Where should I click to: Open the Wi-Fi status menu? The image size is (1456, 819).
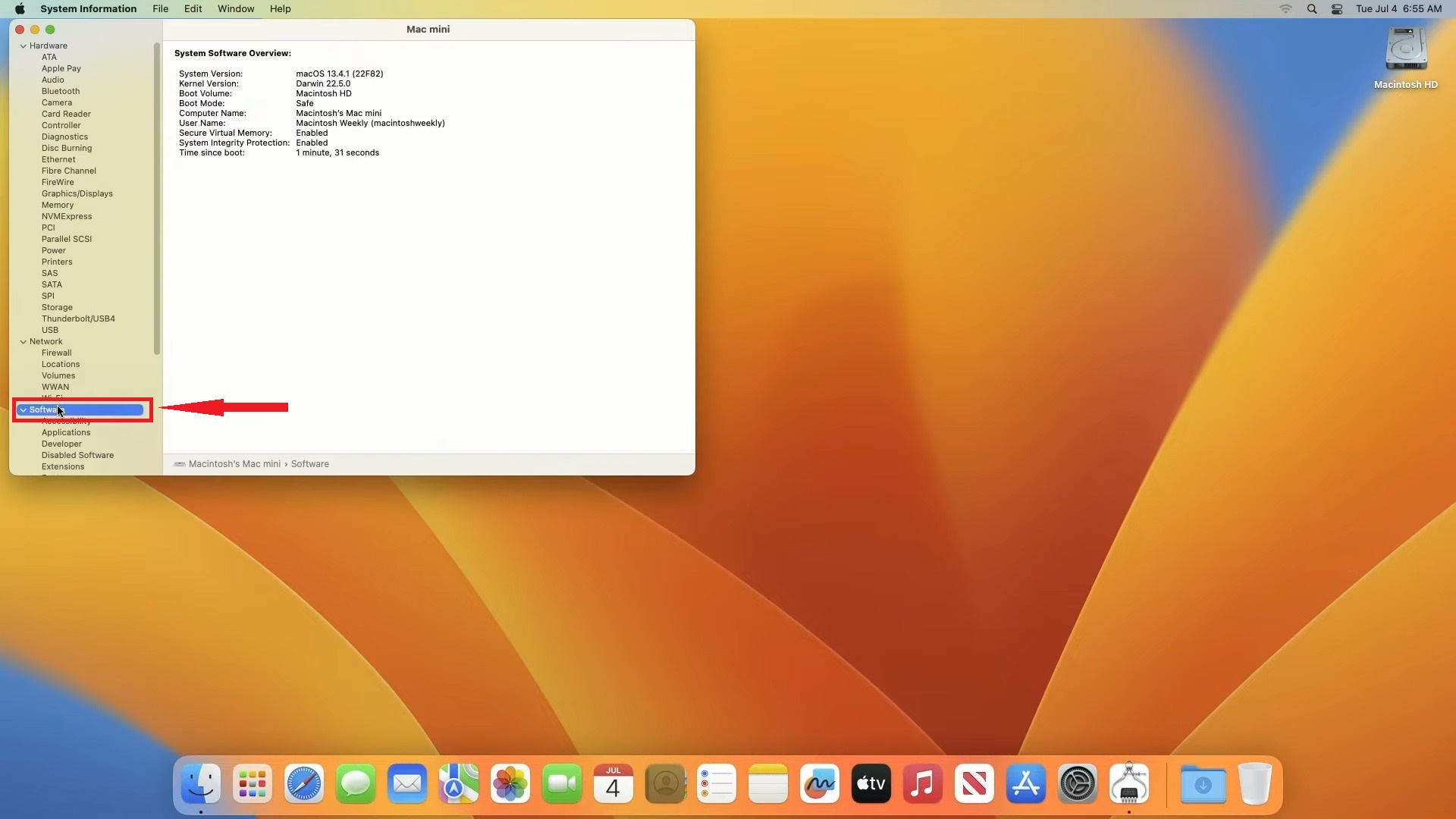(1285, 8)
